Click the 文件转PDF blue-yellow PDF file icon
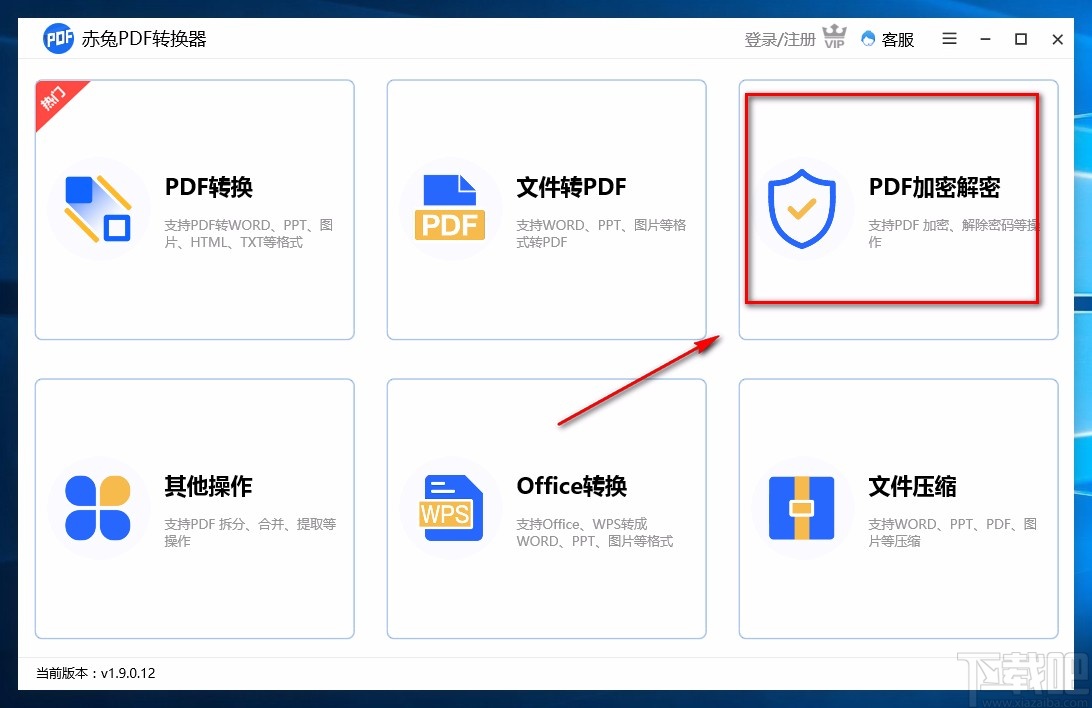Image resolution: width=1092 pixels, height=708 pixels. click(450, 207)
